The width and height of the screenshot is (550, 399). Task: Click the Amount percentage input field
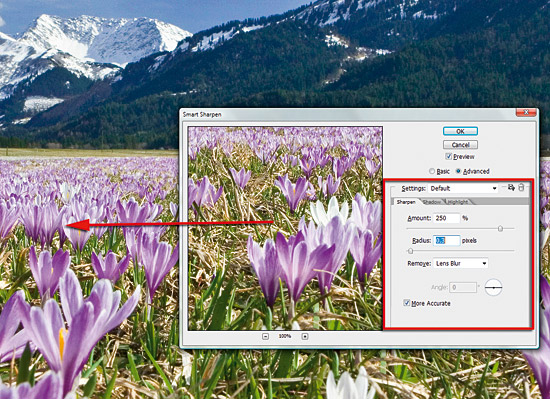446,218
